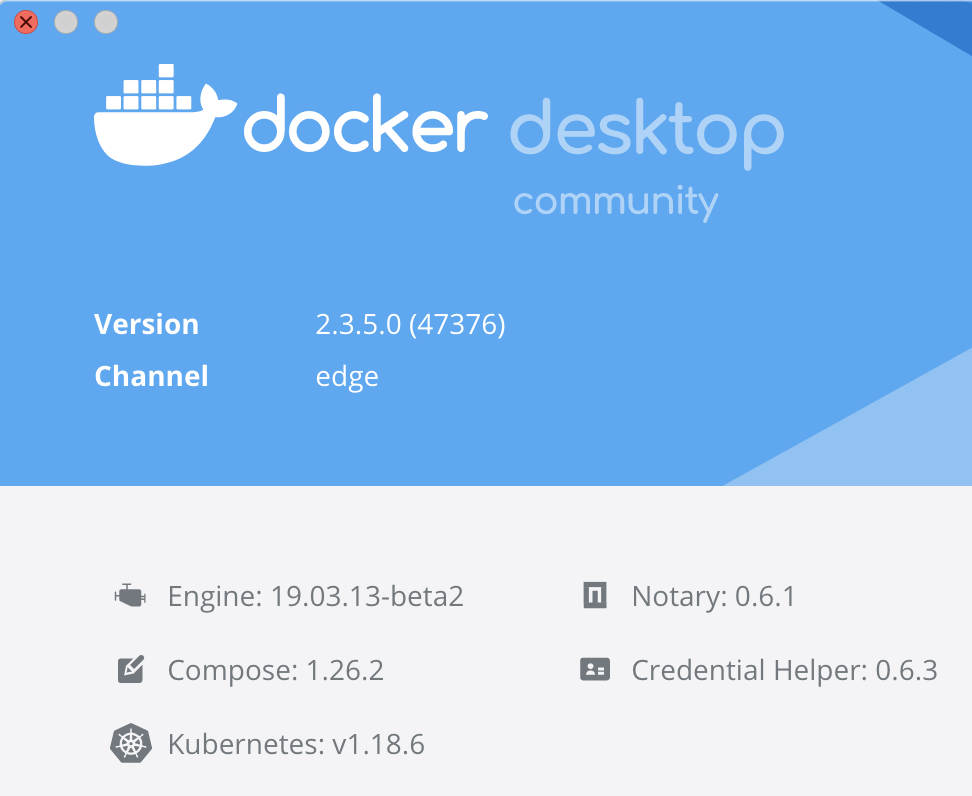Click the Compose pencil icon
This screenshot has height=796, width=972.
tap(131, 670)
